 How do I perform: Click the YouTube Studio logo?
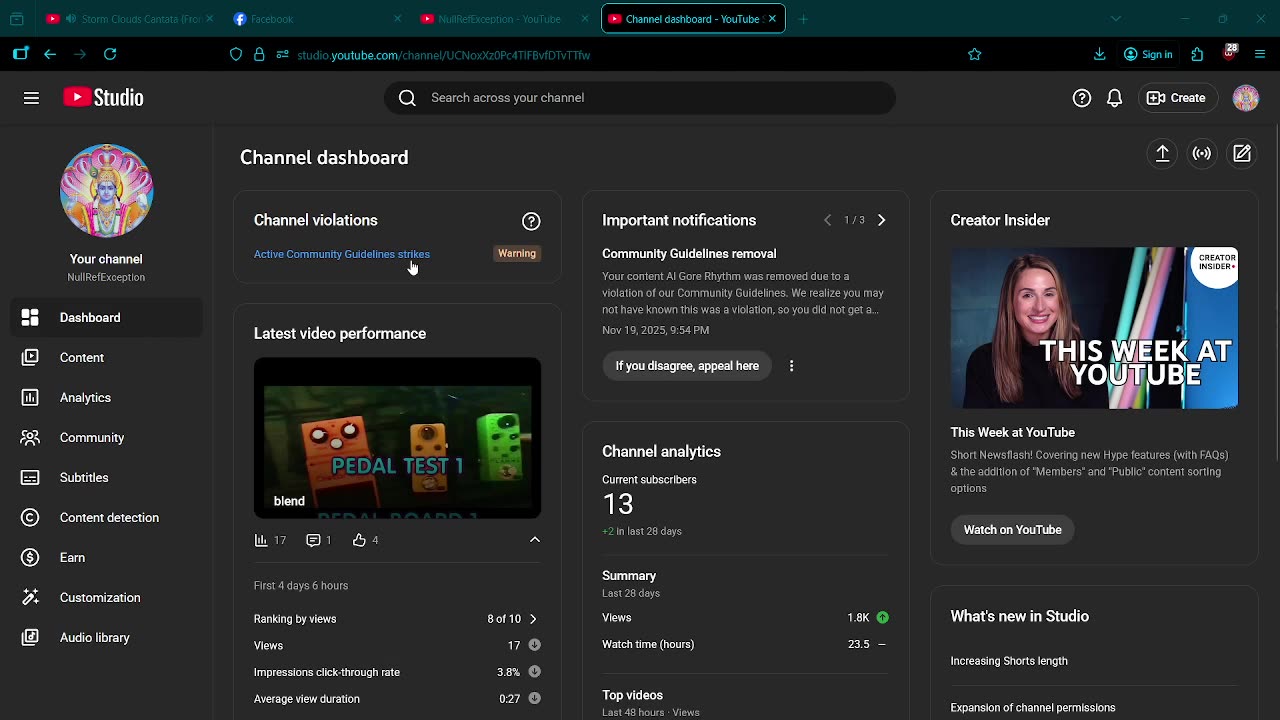(103, 97)
